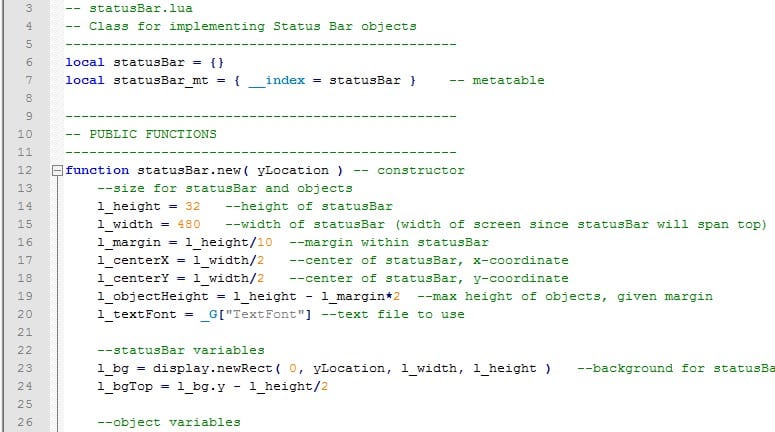775x432 pixels.
Task: Click the '--statusBar variables' comment
Action: coord(181,350)
